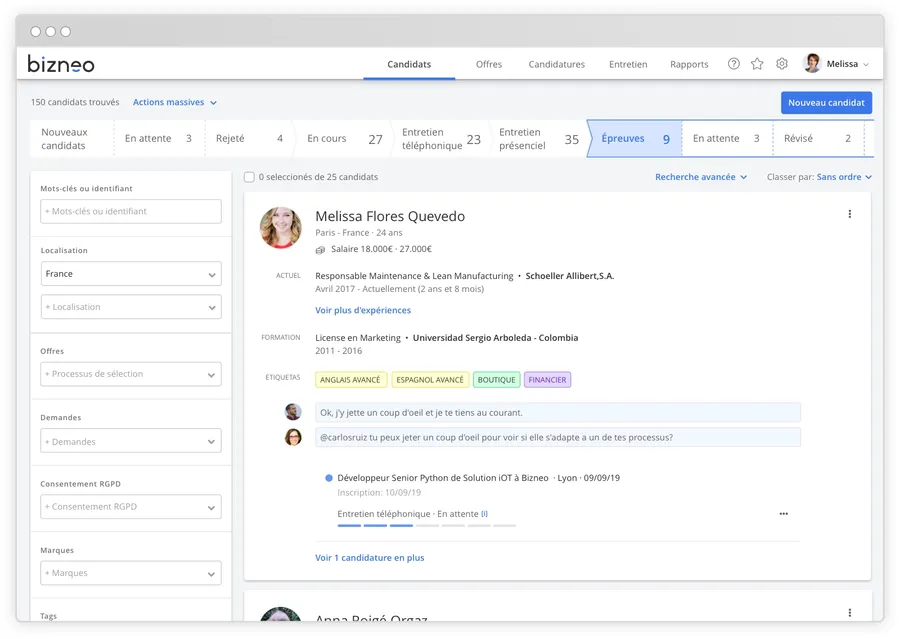The width and height of the screenshot is (900, 639).
Task: Click the Nouveau candidat button
Action: (826, 103)
